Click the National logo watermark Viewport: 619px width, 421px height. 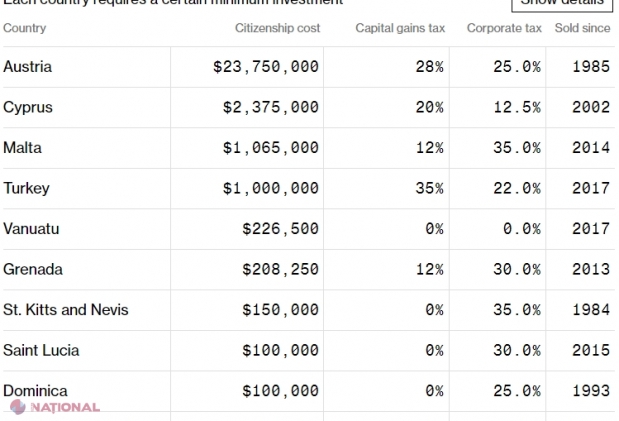click(55, 408)
